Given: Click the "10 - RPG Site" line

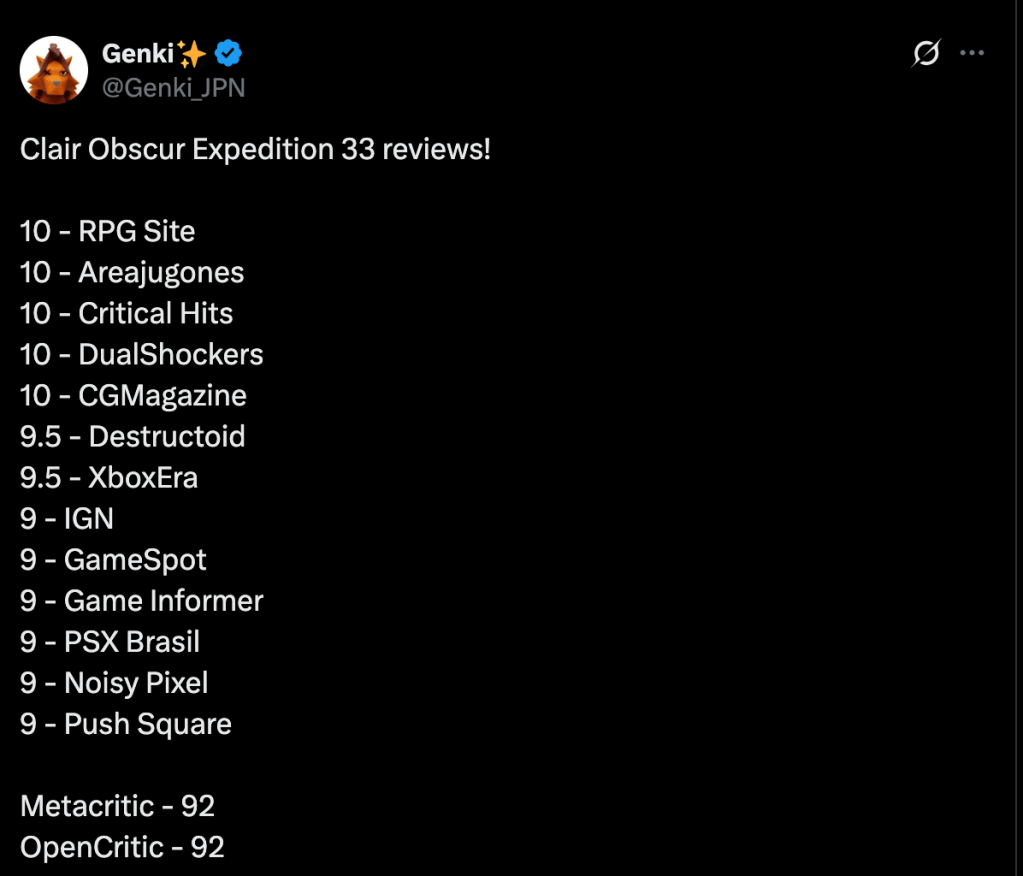Looking at the screenshot, I should pos(107,231).
